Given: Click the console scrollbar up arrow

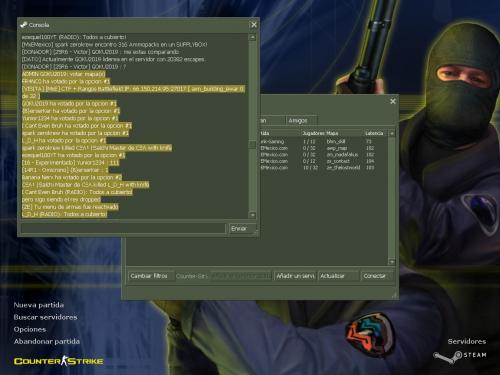Looking at the screenshot, I should pyautogui.click(x=253, y=37).
